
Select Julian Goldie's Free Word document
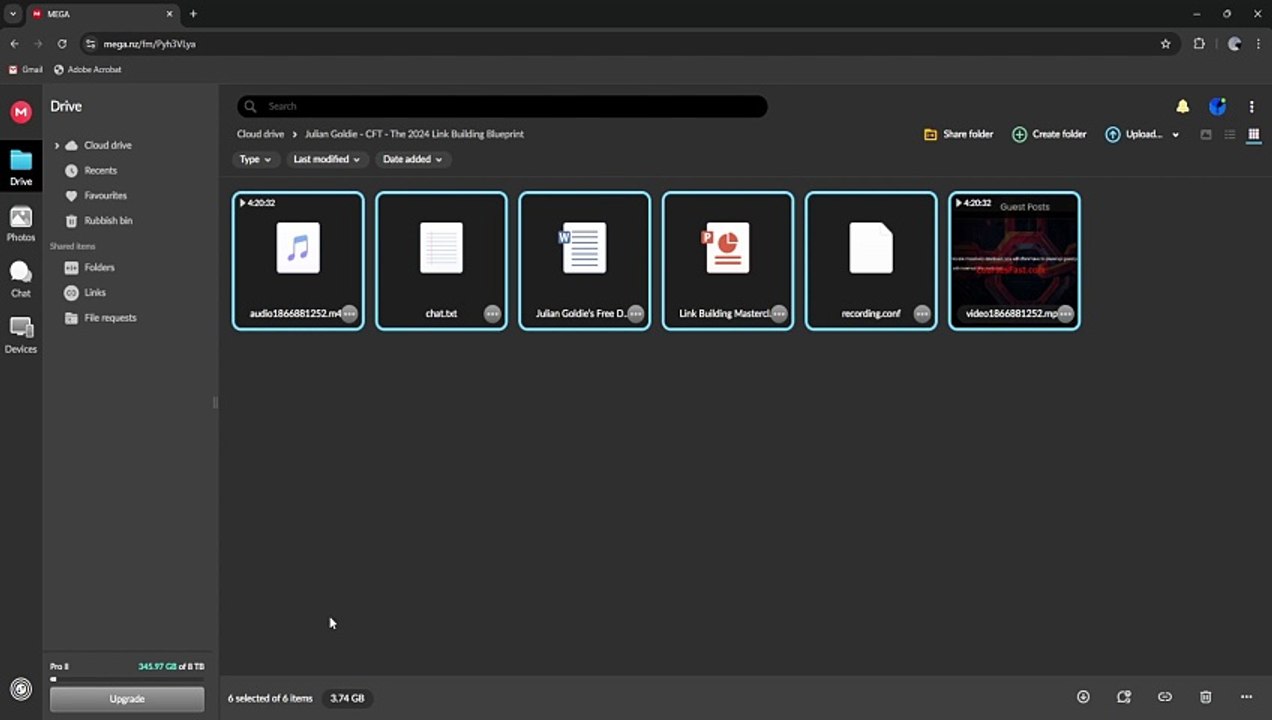[585, 260]
